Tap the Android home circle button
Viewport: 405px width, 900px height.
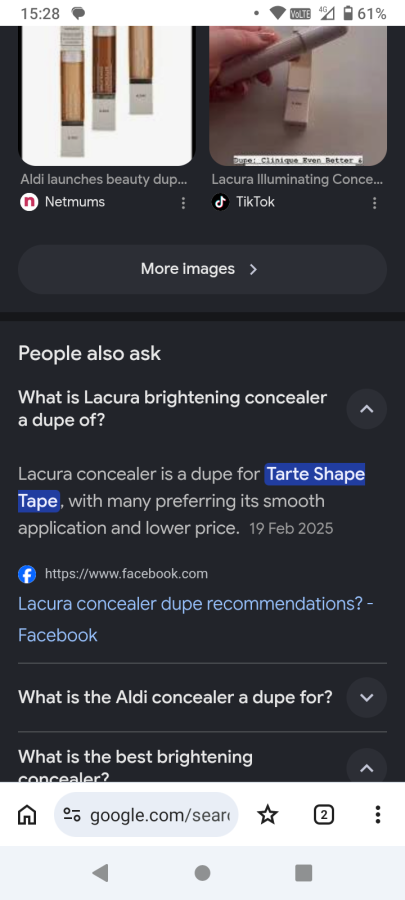click(202, 872)
